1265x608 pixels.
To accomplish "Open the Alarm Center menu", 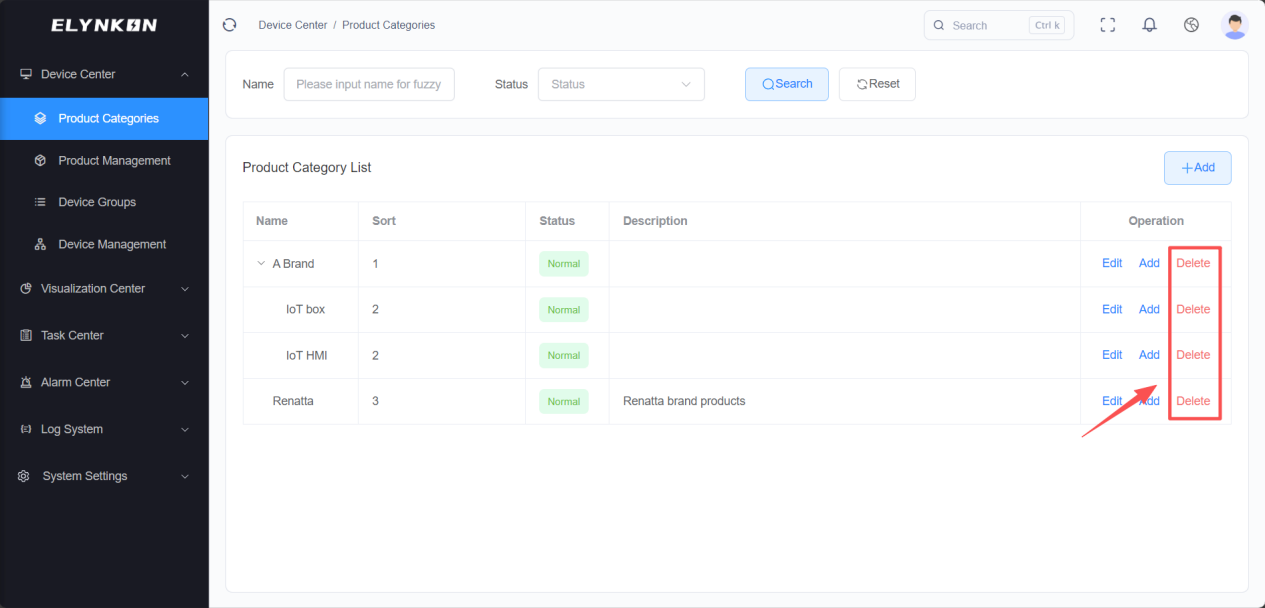I will coord(104,382).
